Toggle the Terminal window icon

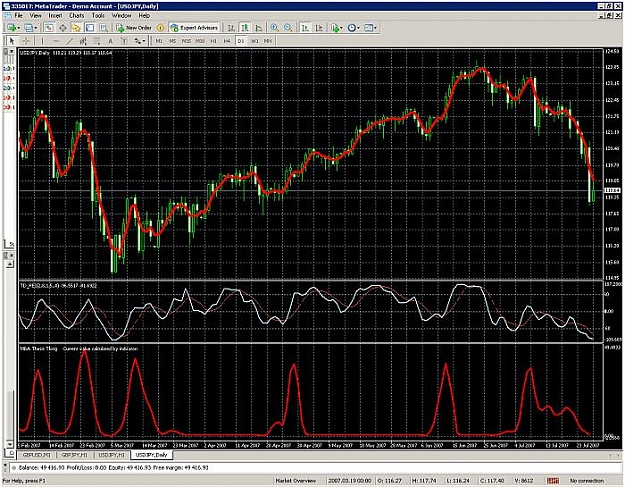tap(90, 28)
